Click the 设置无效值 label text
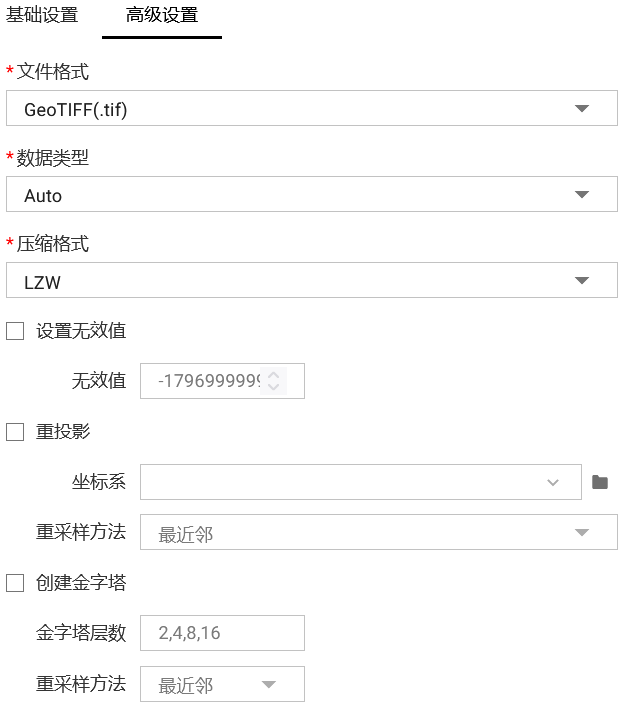Image resolution: width=628 pixels, height=706 pixels. tap(81, 331)
